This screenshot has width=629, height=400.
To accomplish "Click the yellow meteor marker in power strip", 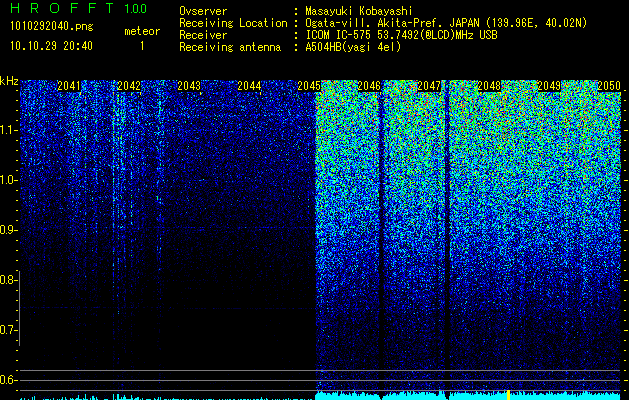I will (x=508, y=395).
